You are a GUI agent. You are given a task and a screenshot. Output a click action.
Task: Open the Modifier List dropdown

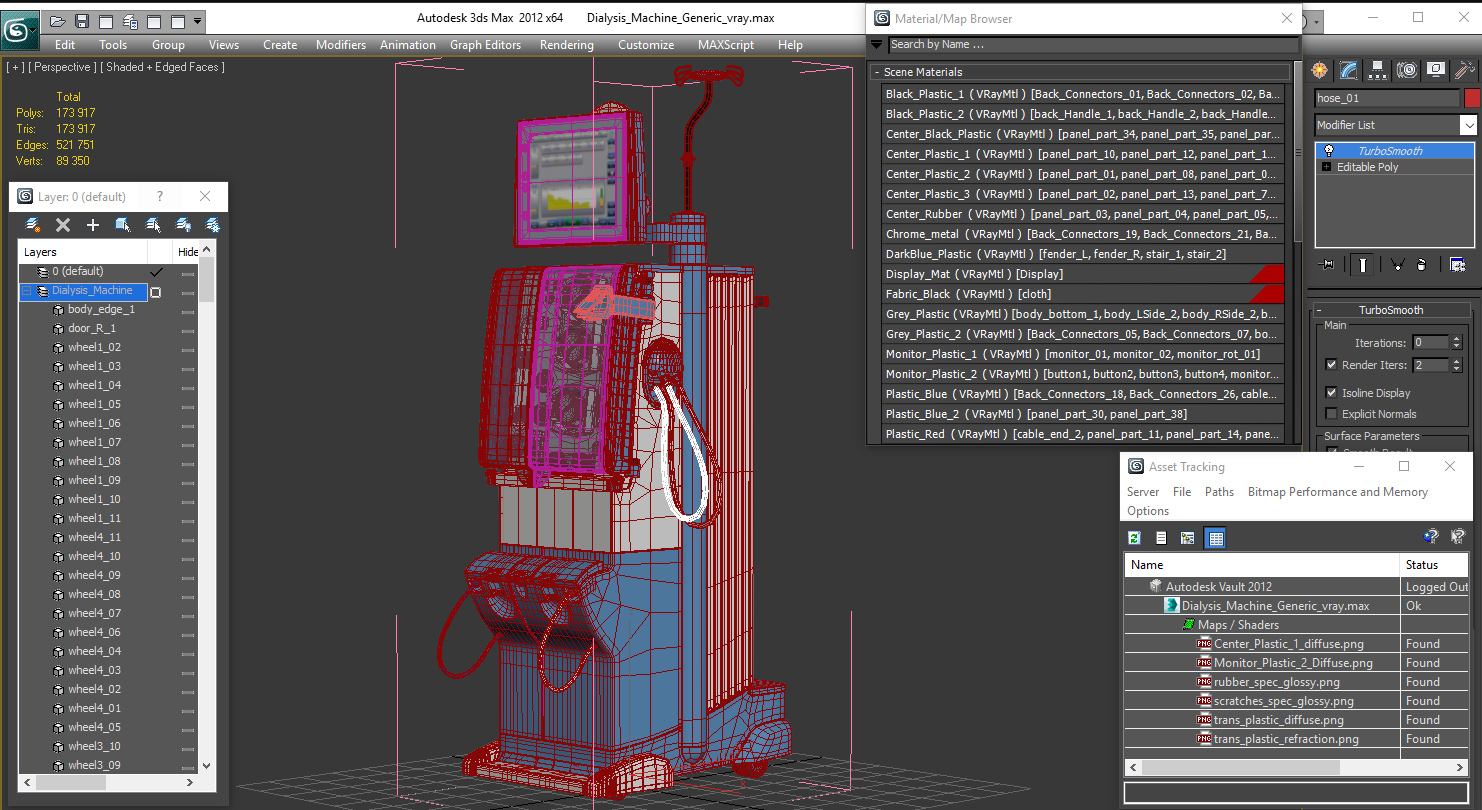[1470, 124]
